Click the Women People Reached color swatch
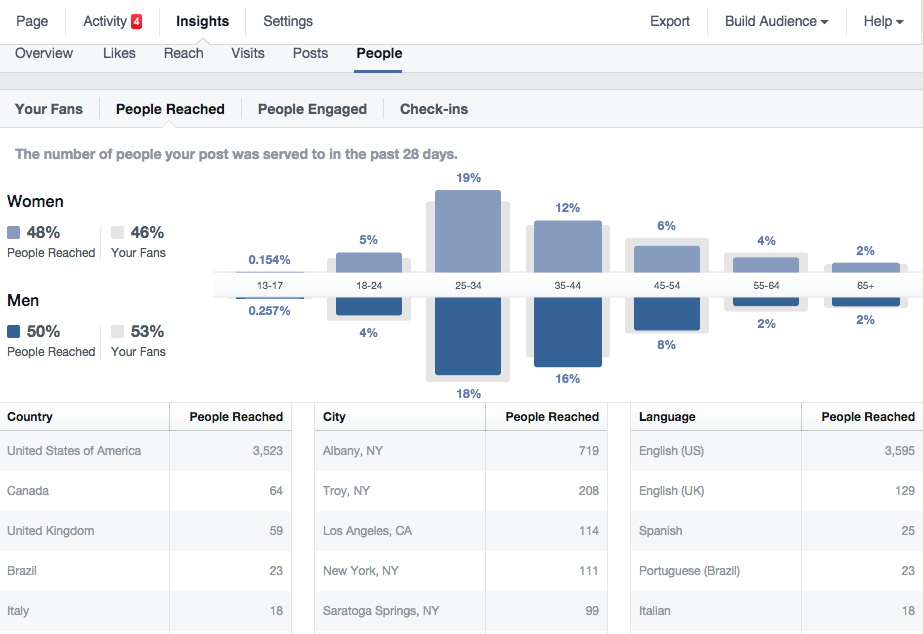Viewport: 923px width, 634px height. point(14,232)
